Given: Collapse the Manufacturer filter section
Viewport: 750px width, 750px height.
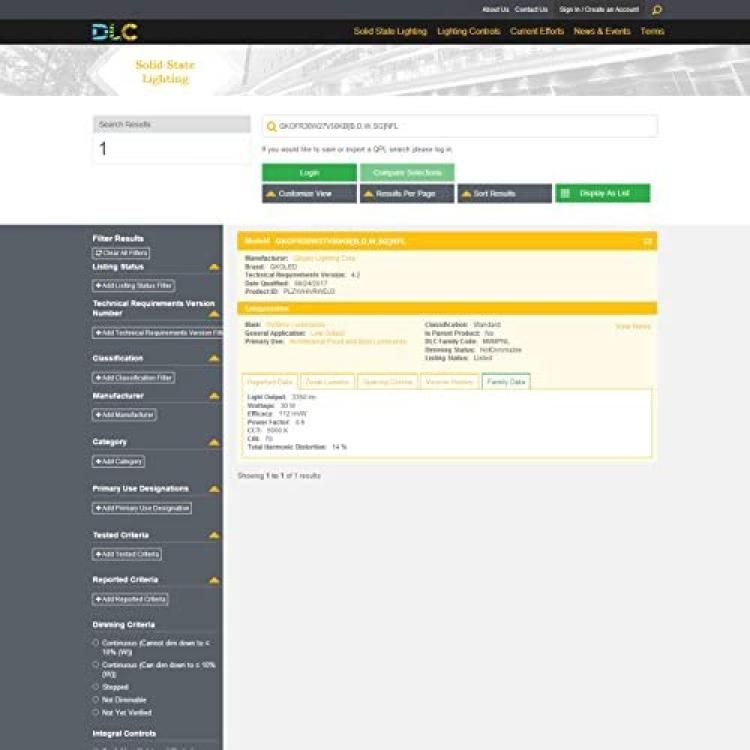Looking at the screenshot, I should [214, 396].
